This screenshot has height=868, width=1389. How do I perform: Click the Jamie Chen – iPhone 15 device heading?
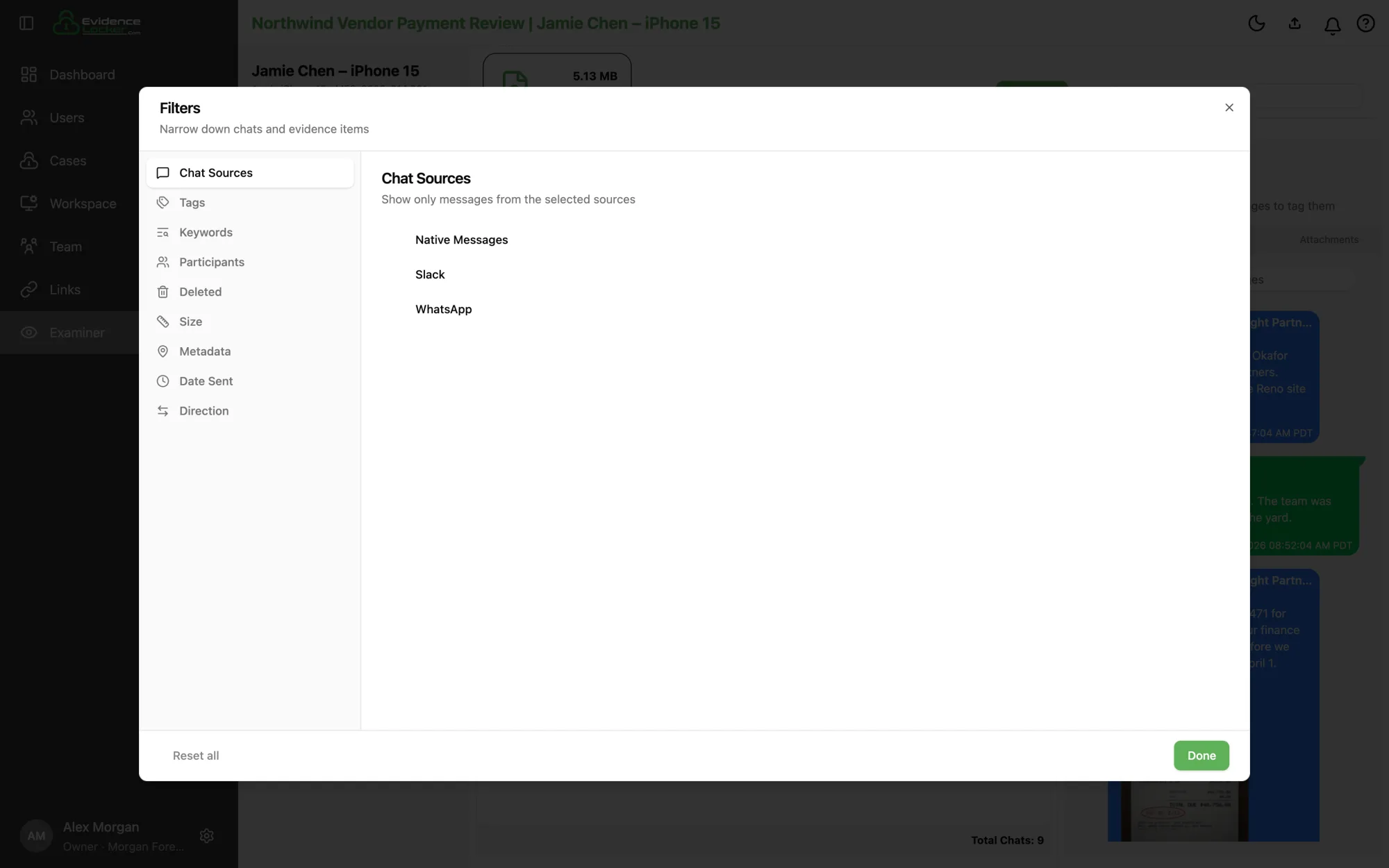coord(335,71)
